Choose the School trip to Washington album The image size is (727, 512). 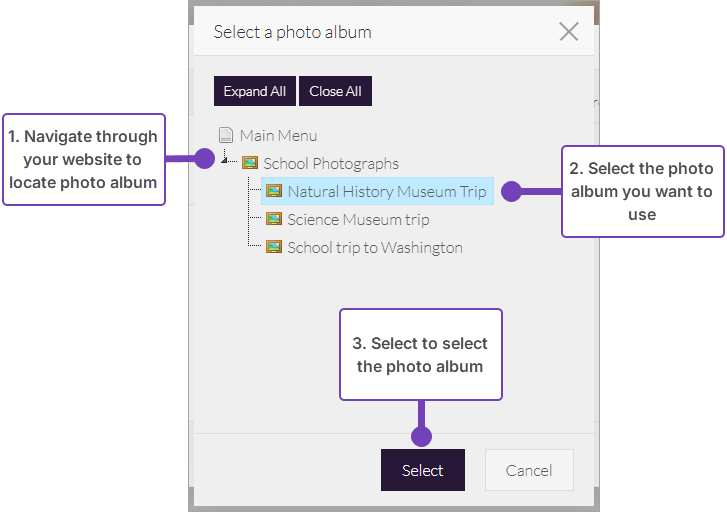click(375, 247)
